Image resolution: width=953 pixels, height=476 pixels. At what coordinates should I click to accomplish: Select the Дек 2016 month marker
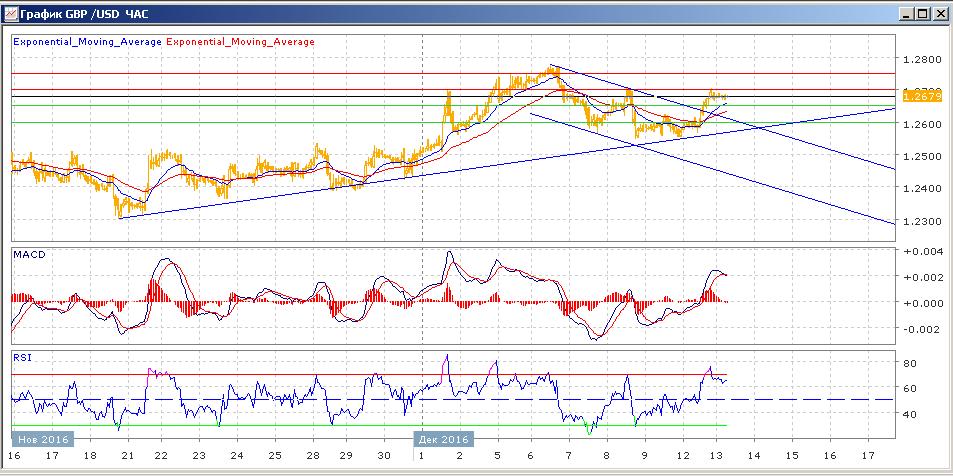point(442,439)
